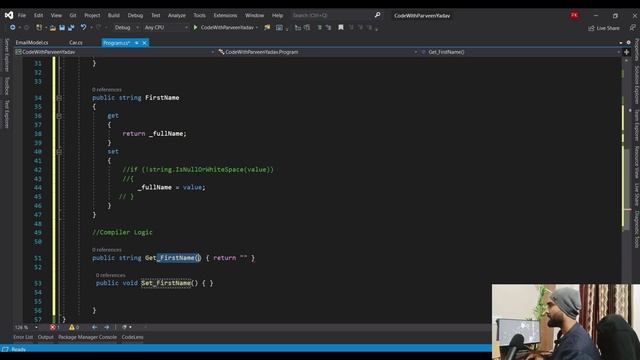The width and height of the screenshot is (640, 360).
Task: Open the startup project dropdown arrow
Action: pos(257,27)
